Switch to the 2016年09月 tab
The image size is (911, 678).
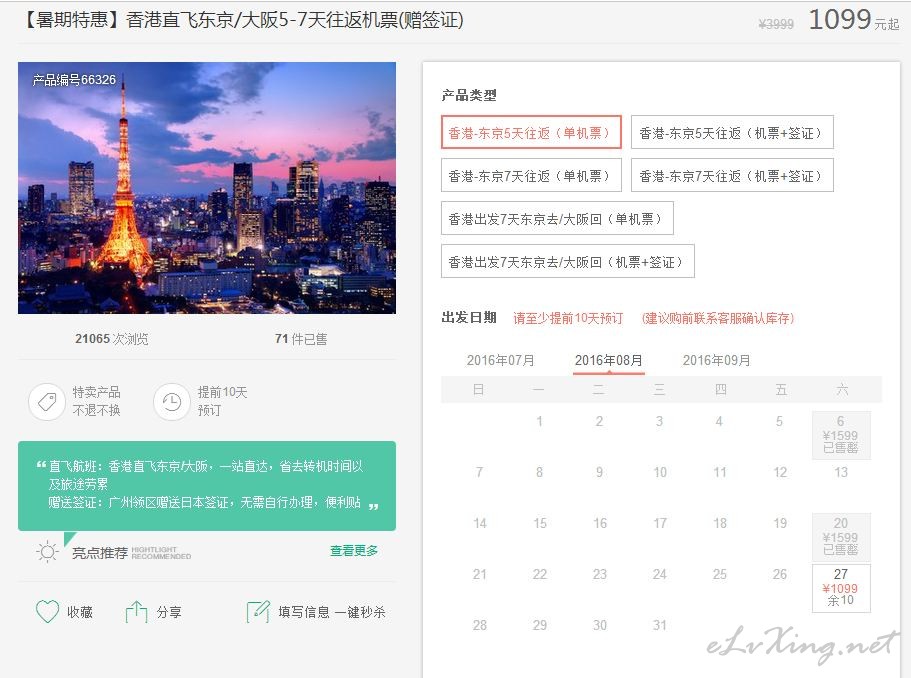coord(716,360)
